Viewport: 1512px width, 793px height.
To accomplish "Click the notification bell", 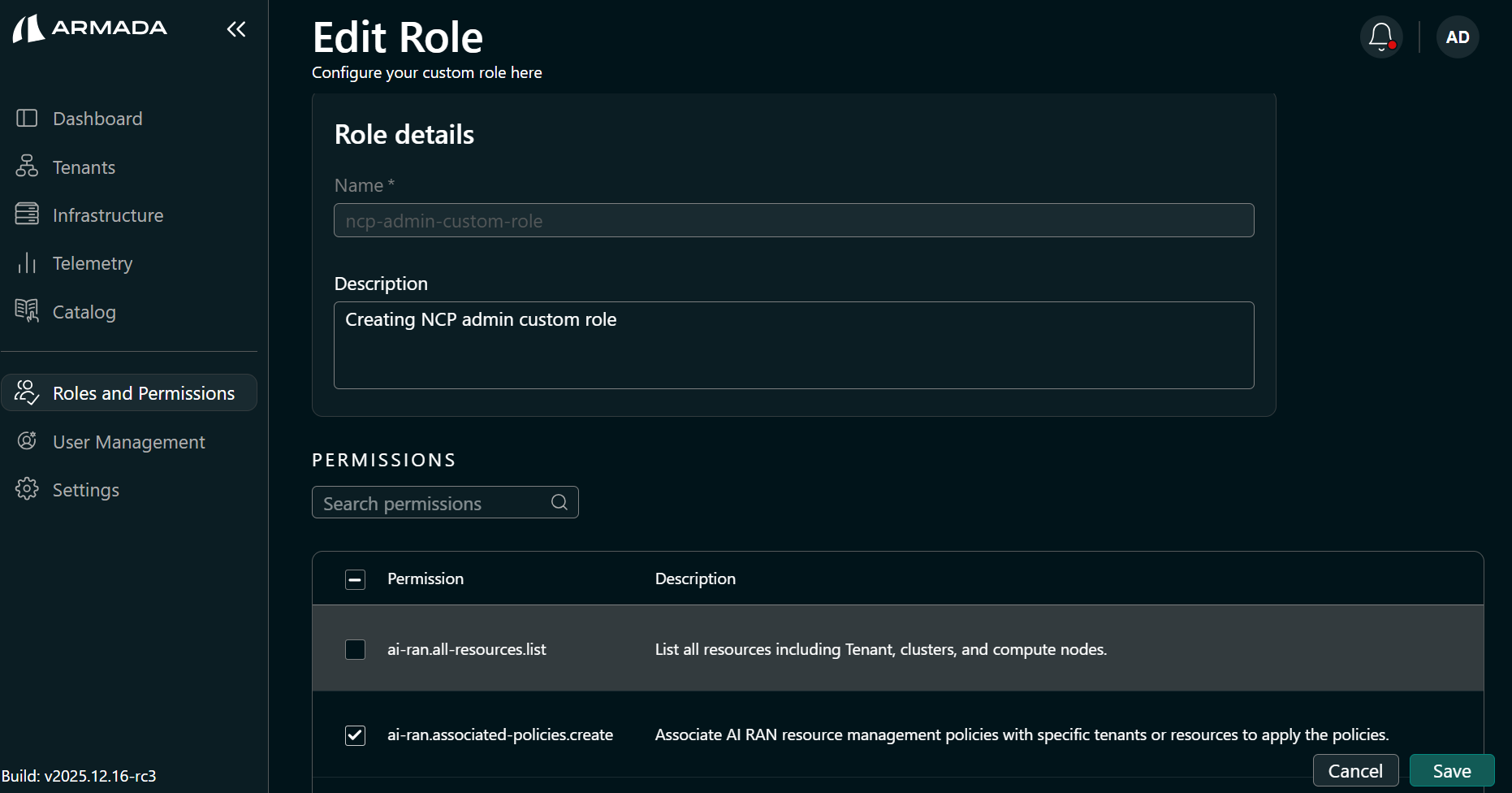I will (x=1380, y=37).
